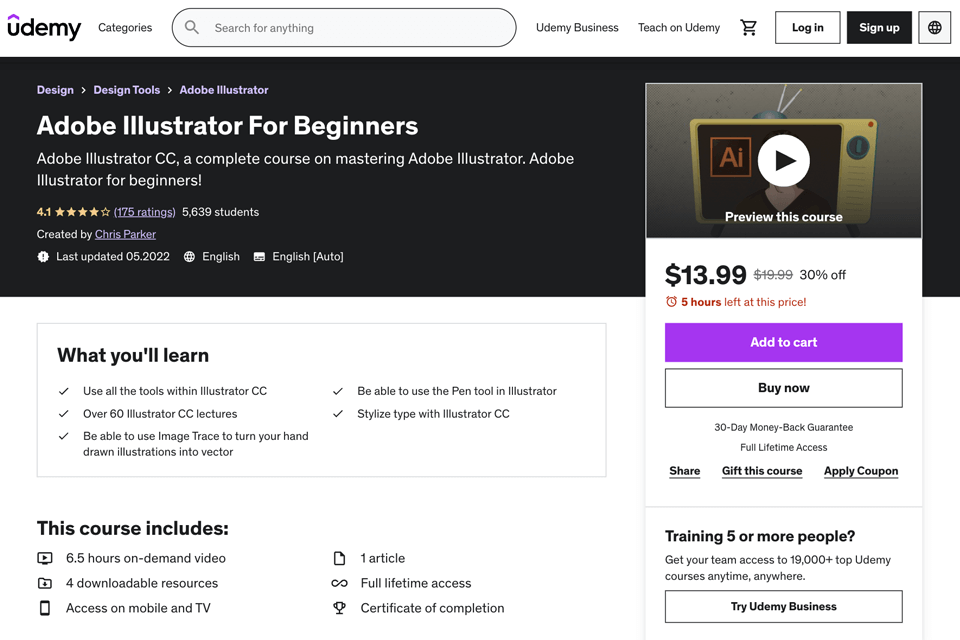Click checkmark next to 'Use all the tools'
960x640 pixels.
click(x=63, y=391)
